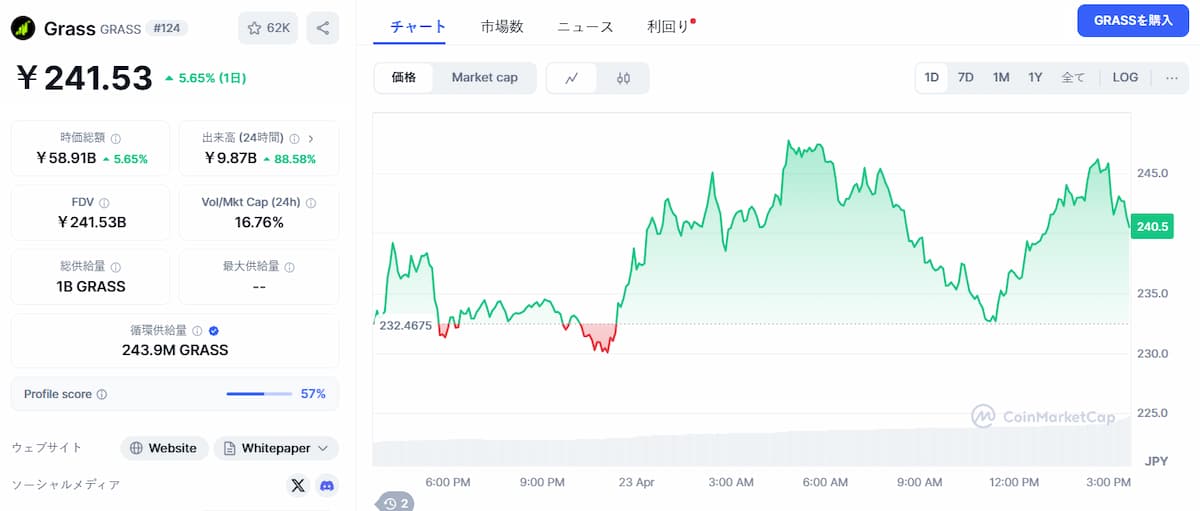The image size is (1200, 511).
Task: Select the 価格 price toggle
Action: pyautogui.click(x=404, y=78)
